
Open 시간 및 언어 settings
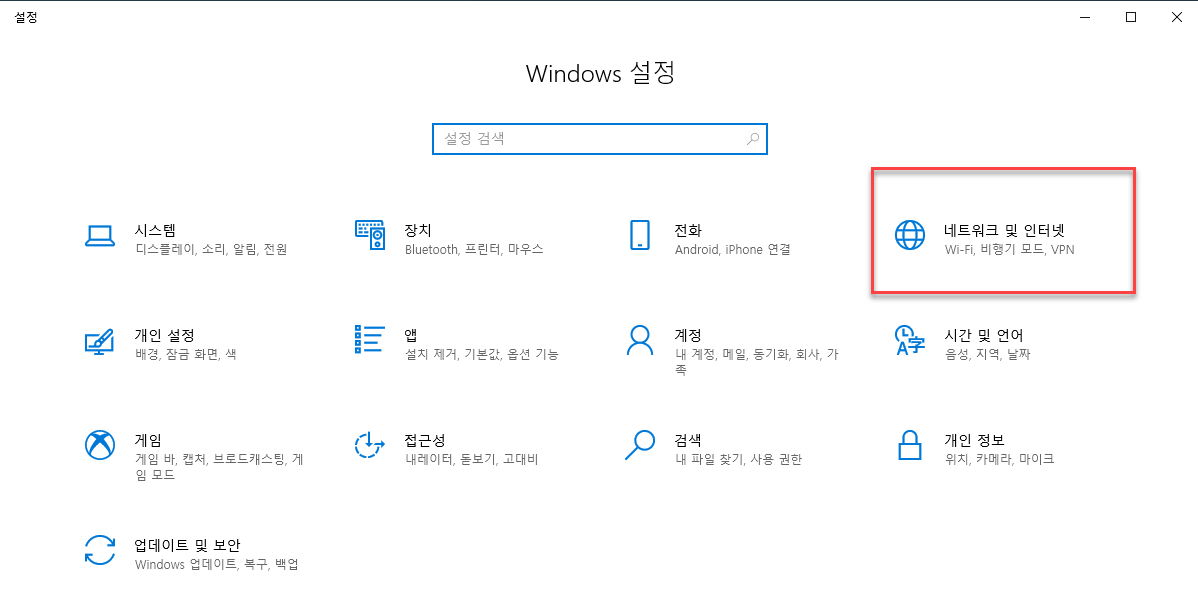tap(983, 335)
